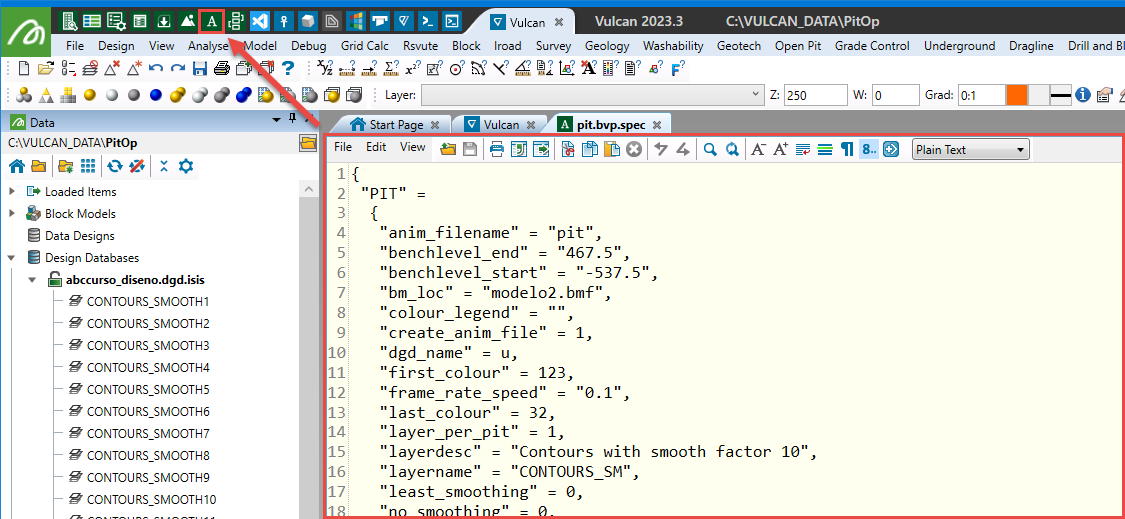Click the blue floppy-disk Save icon
The width and height of the screenshot is (1125, 519).
pyautogui.click(x=200, y=68)
